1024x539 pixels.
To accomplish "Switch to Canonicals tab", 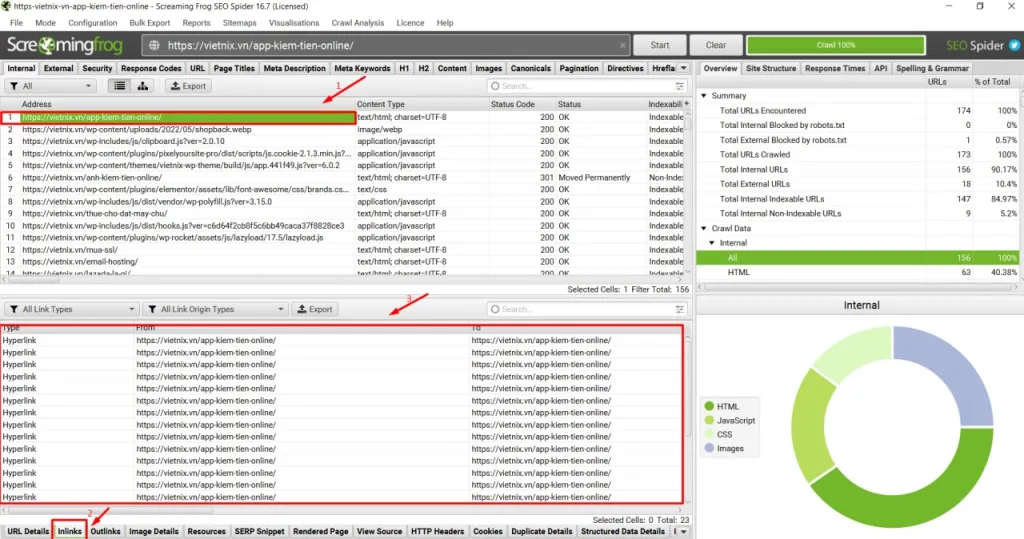I will pos(530,68).
